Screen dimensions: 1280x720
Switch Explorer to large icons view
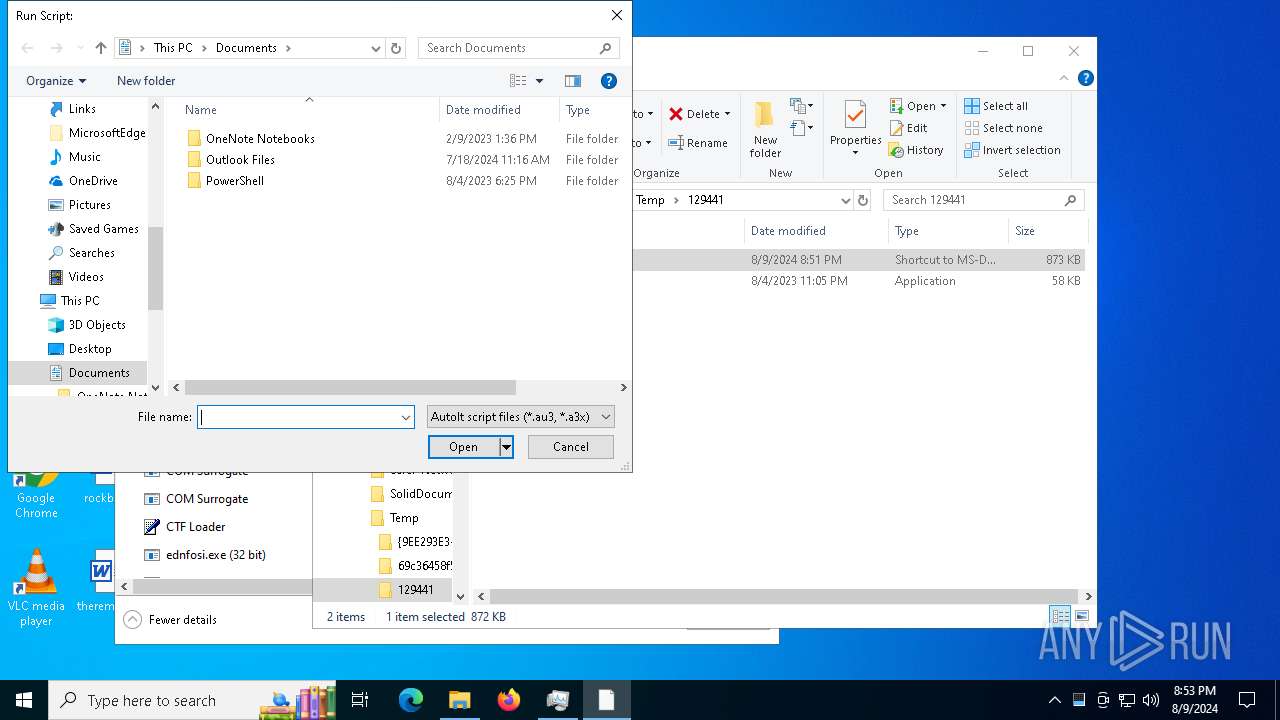point(1081,616)
